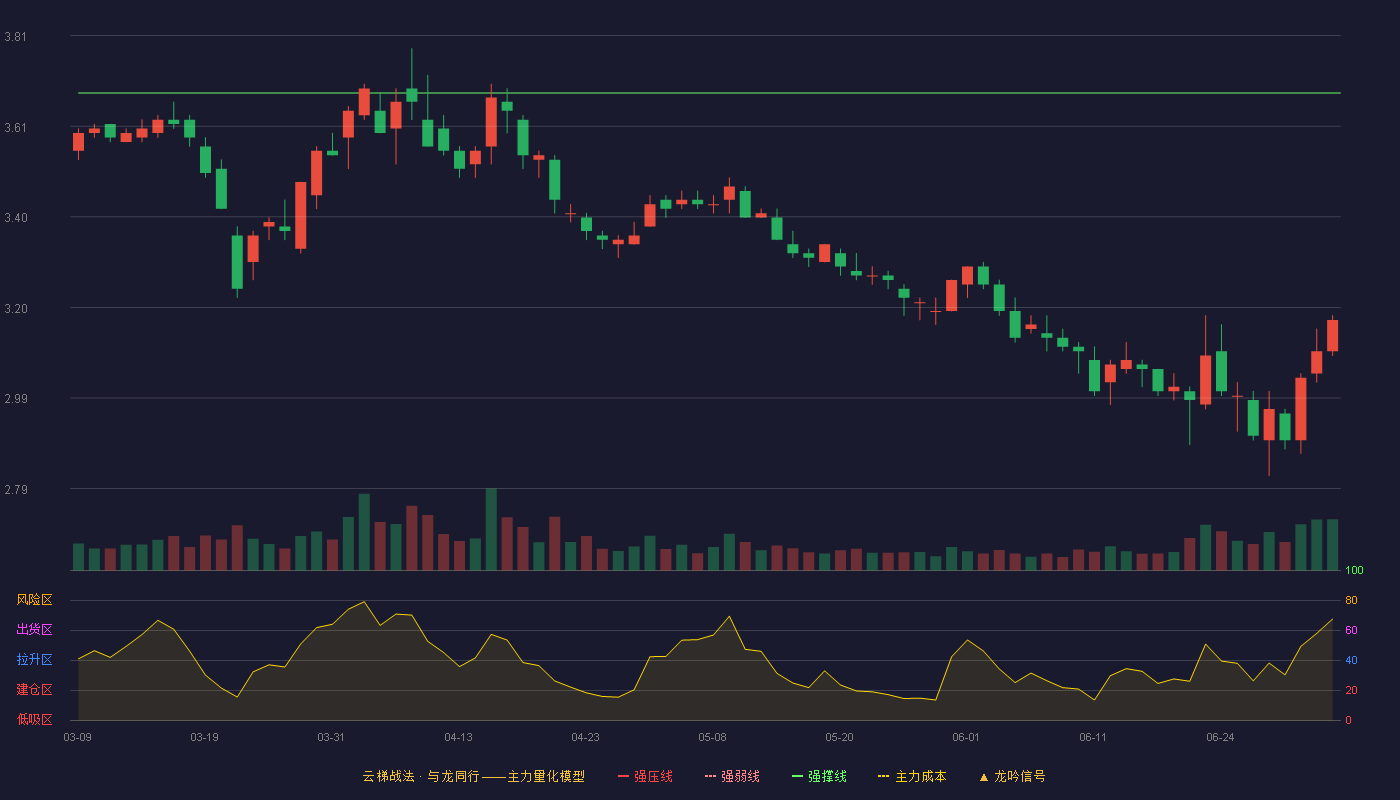Click the 3.81 price axis label

click(x=15, y=37)
